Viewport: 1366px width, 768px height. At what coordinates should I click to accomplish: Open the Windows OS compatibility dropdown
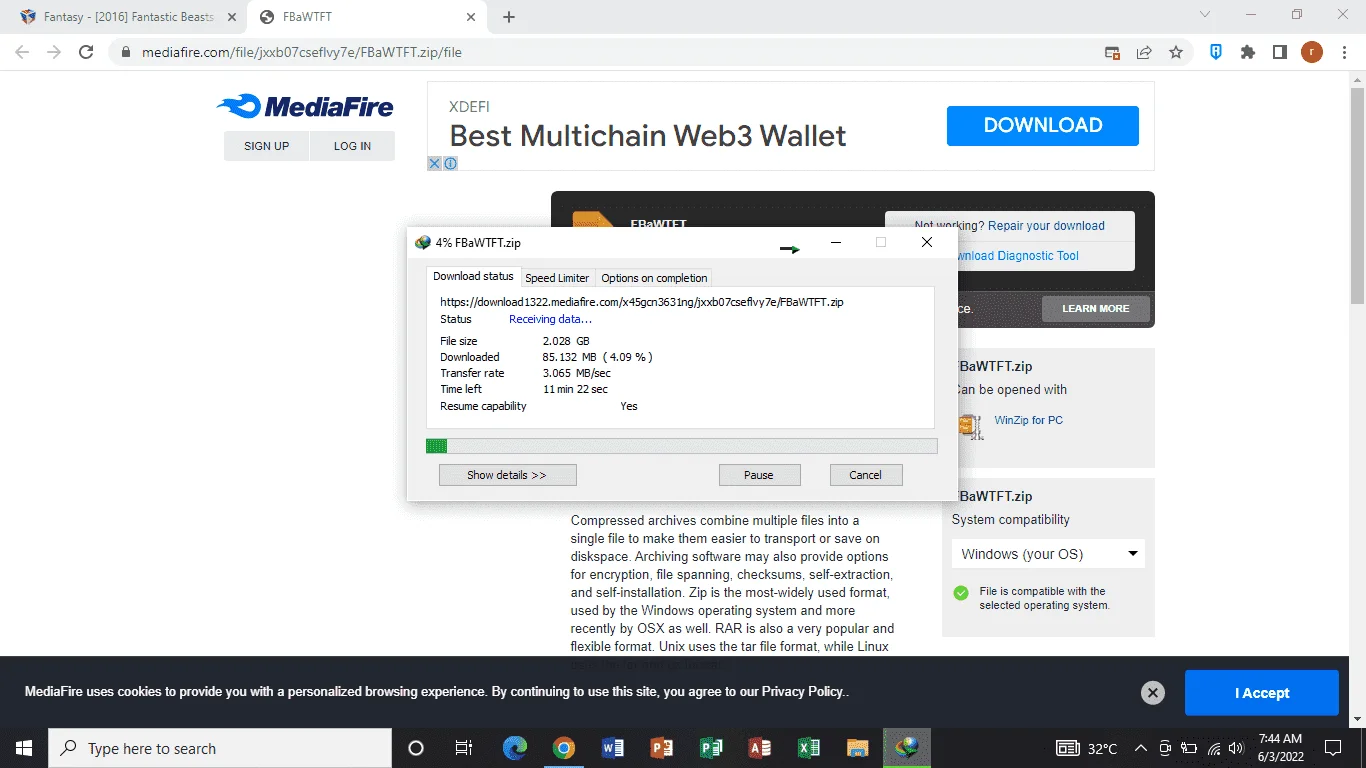coord(1048,554)
